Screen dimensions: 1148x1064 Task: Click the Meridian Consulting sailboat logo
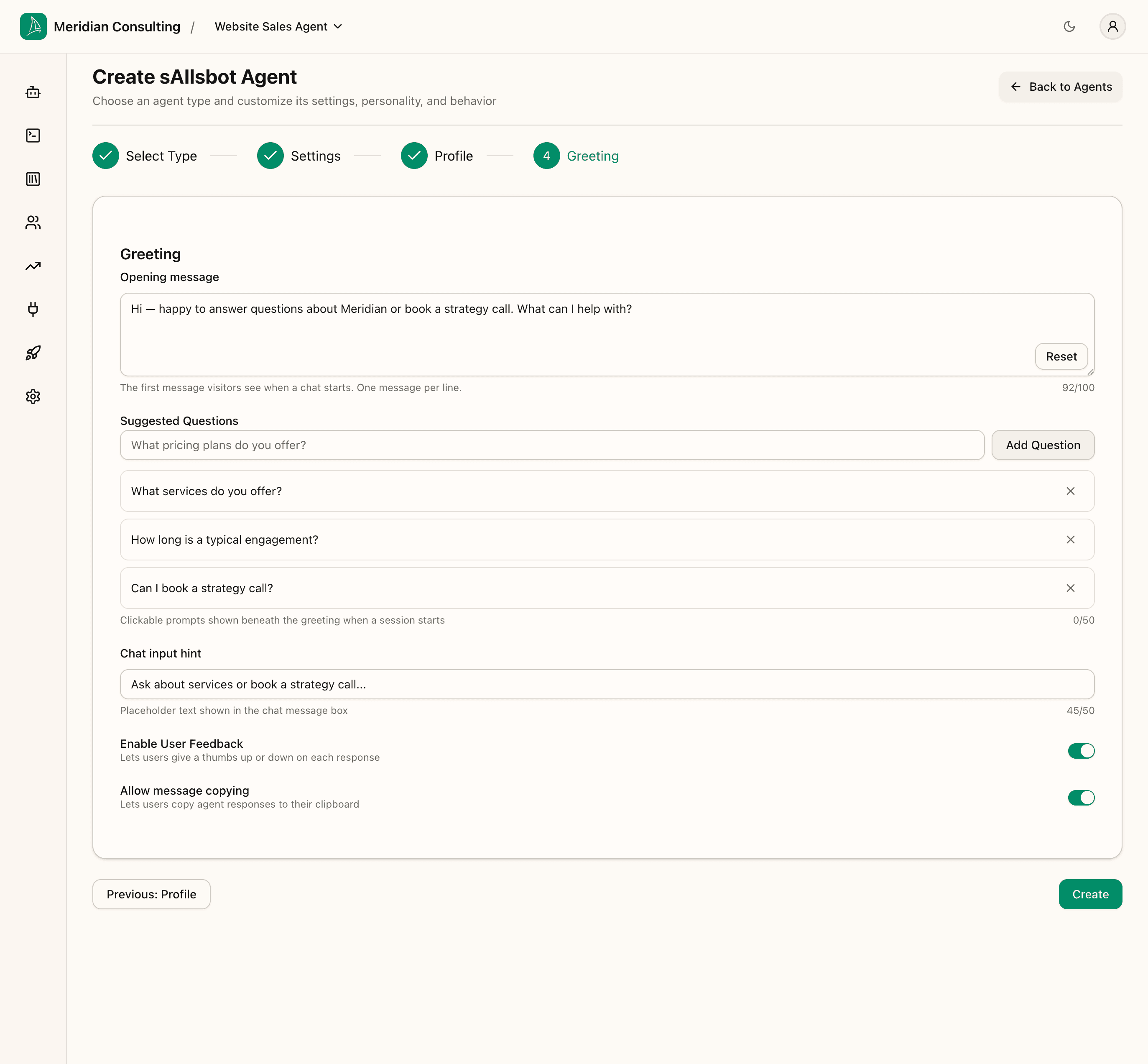coord(33,26)
